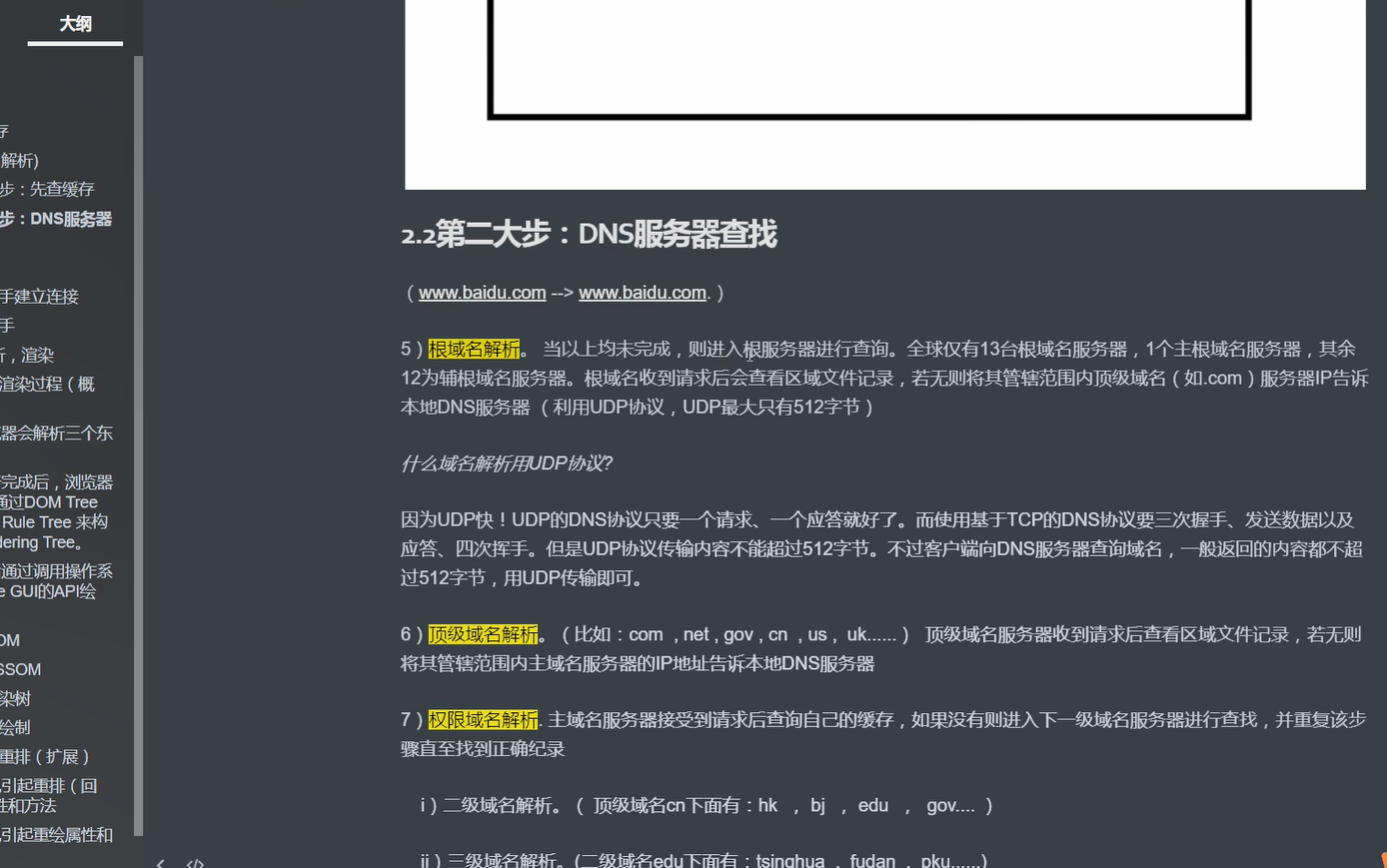Select outline entry SSOM
1387x868 pixels.
[20, 669]
